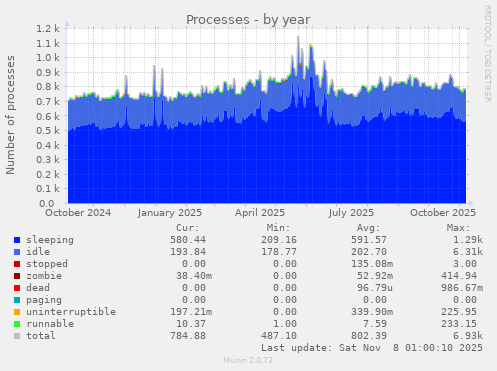Click the 'April 2025' axis label
This screenshot has width=497, height=371.
260,213
